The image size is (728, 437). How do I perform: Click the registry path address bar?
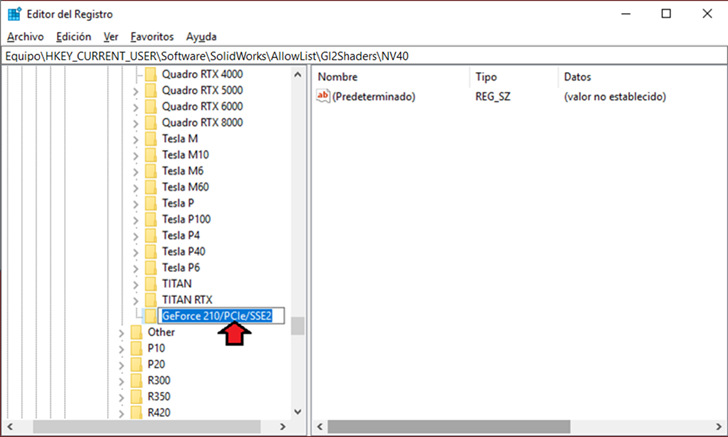pos(364,56)
